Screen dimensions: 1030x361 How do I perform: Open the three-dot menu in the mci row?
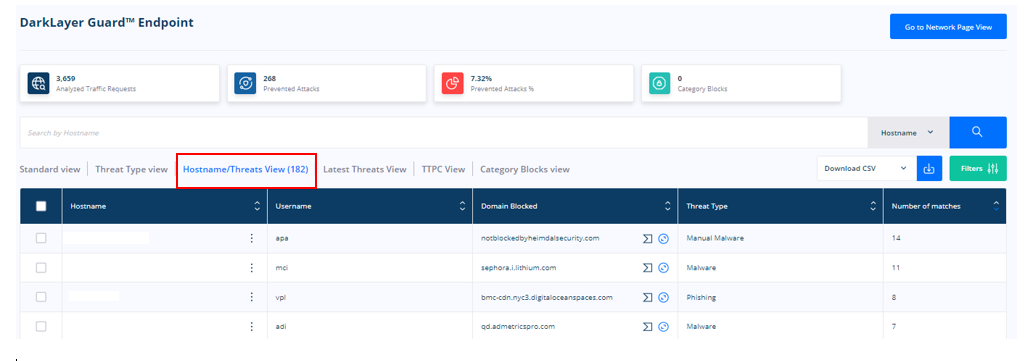(252, 268)
